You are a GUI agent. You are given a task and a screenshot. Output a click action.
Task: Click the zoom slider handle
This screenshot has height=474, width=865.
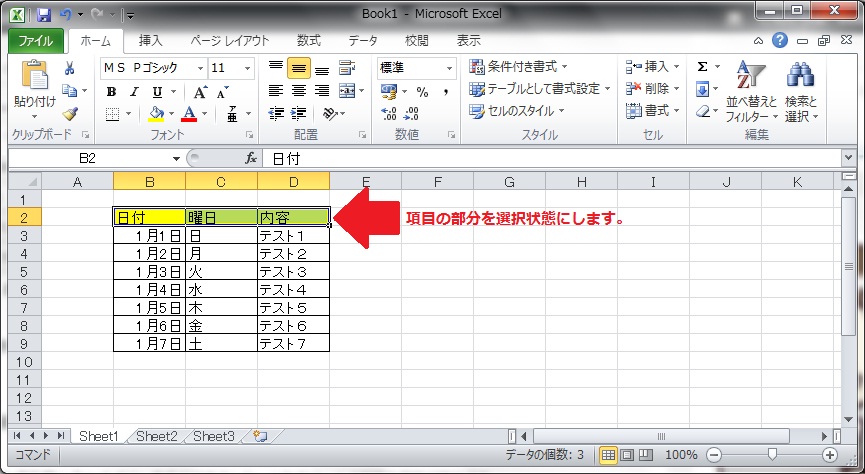[772, 454]
